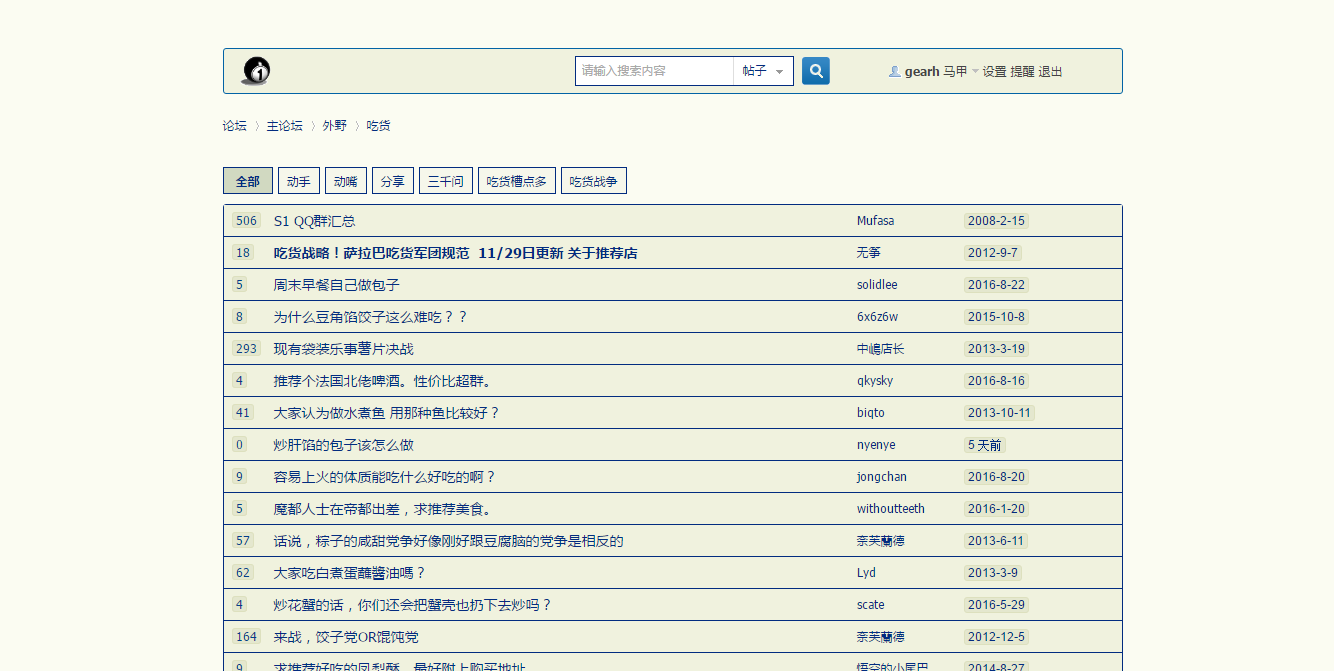Viewport: 1334px width, 671px height.
Task: Navigate to 外野 in the breadcrumb
Action: (334, 126)
